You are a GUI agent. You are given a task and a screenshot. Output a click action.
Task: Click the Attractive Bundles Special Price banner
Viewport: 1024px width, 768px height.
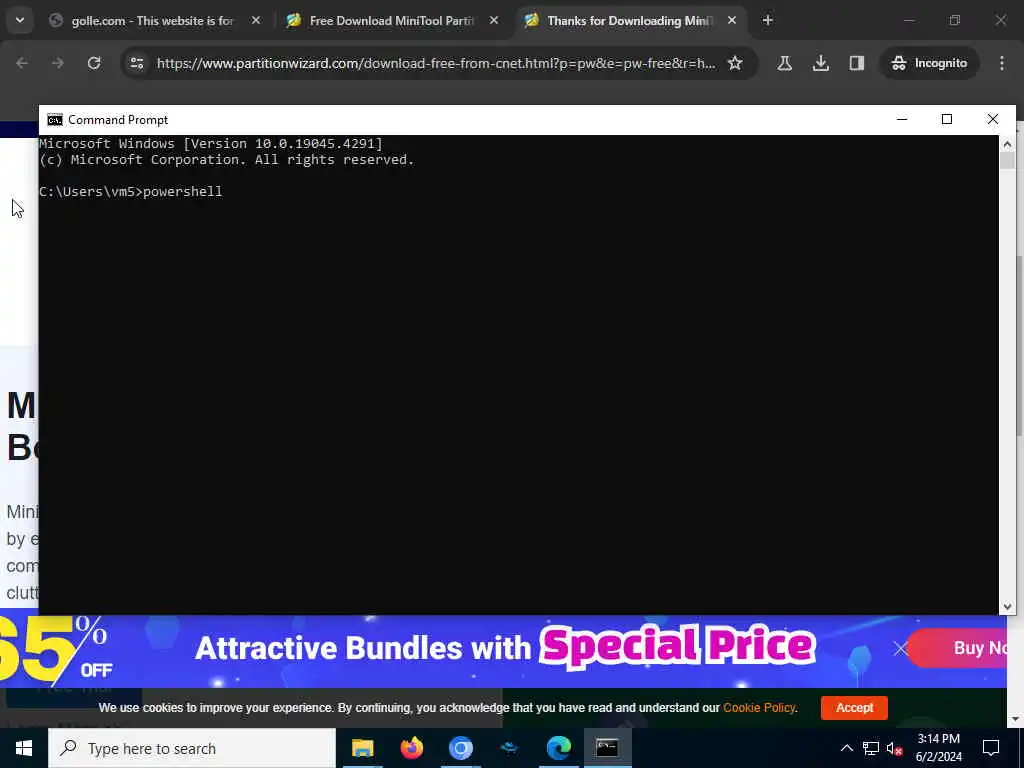click(x=505, y=647)
